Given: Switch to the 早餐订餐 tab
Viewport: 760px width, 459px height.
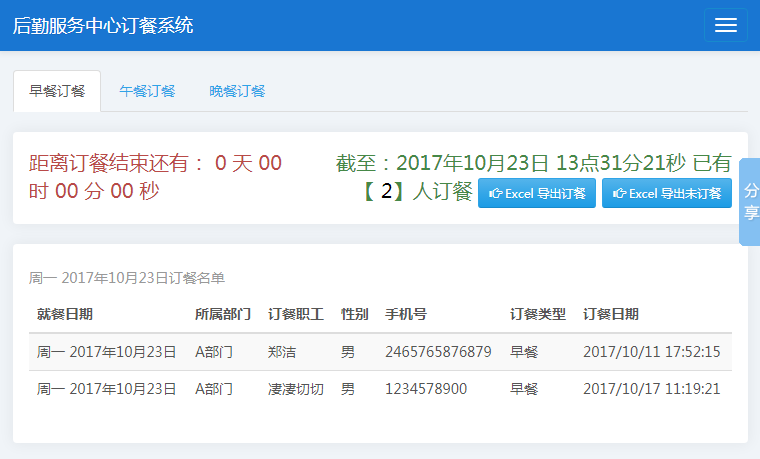Looking at the screenshot, I should tap(57, 91).
